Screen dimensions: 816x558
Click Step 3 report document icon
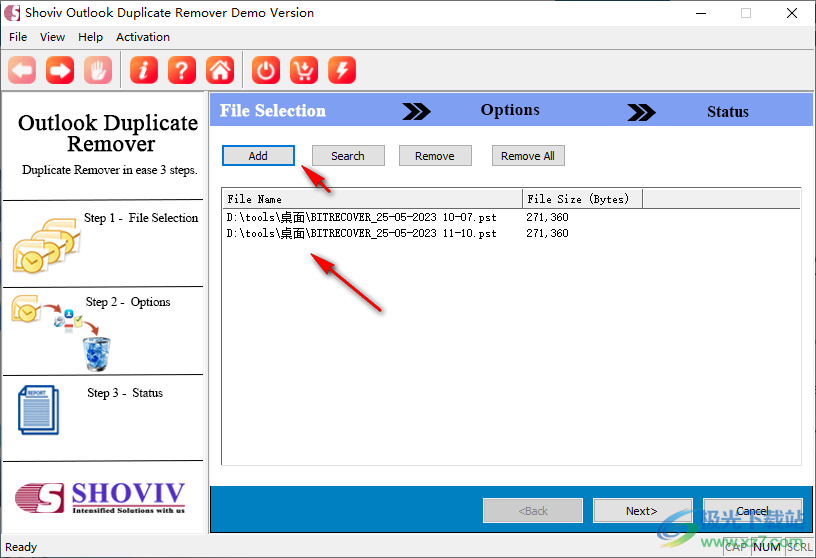pyautogui.click(x=39, y=410)
